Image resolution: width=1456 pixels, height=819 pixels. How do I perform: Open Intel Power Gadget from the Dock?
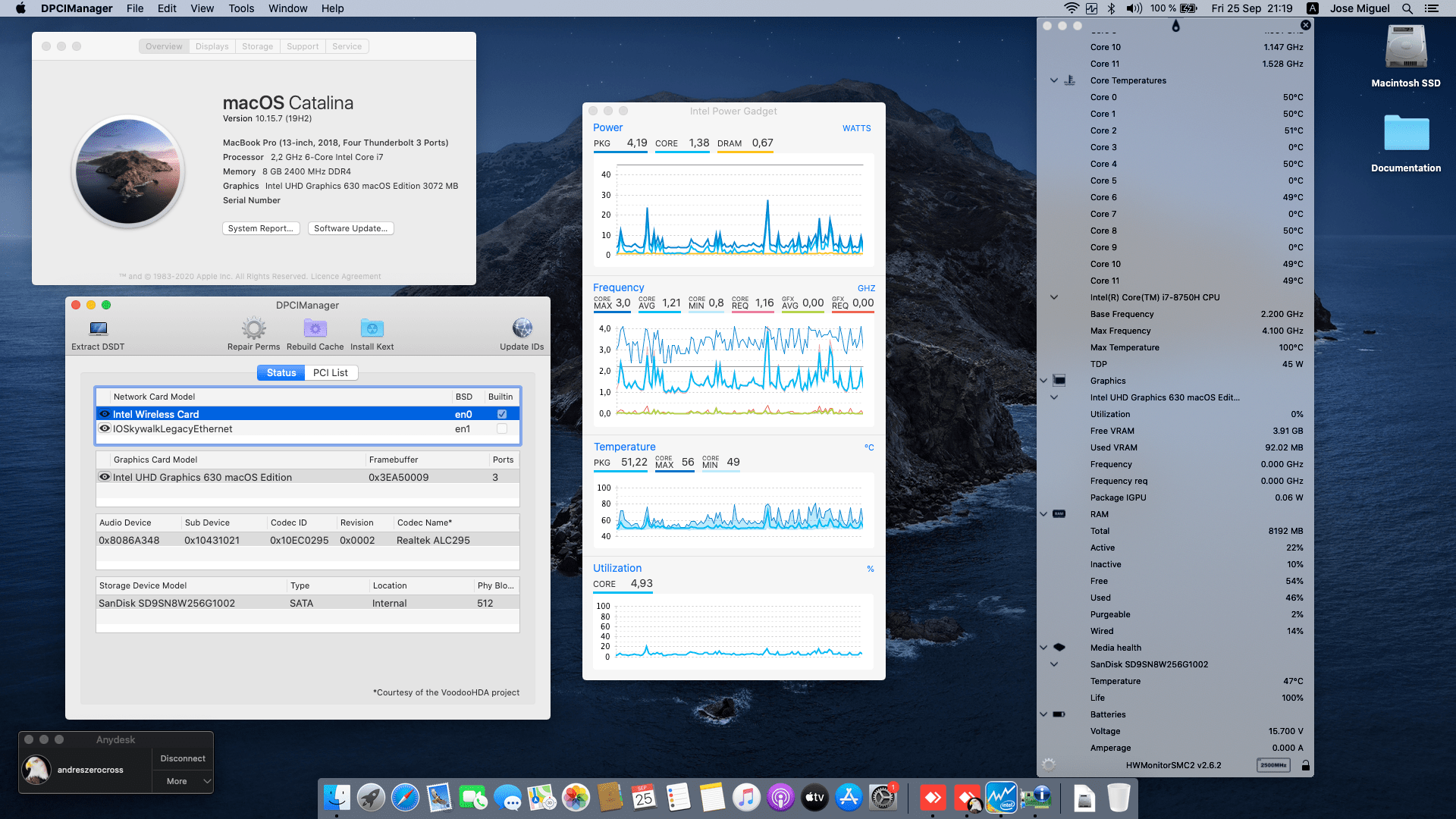coord(1001,798)
